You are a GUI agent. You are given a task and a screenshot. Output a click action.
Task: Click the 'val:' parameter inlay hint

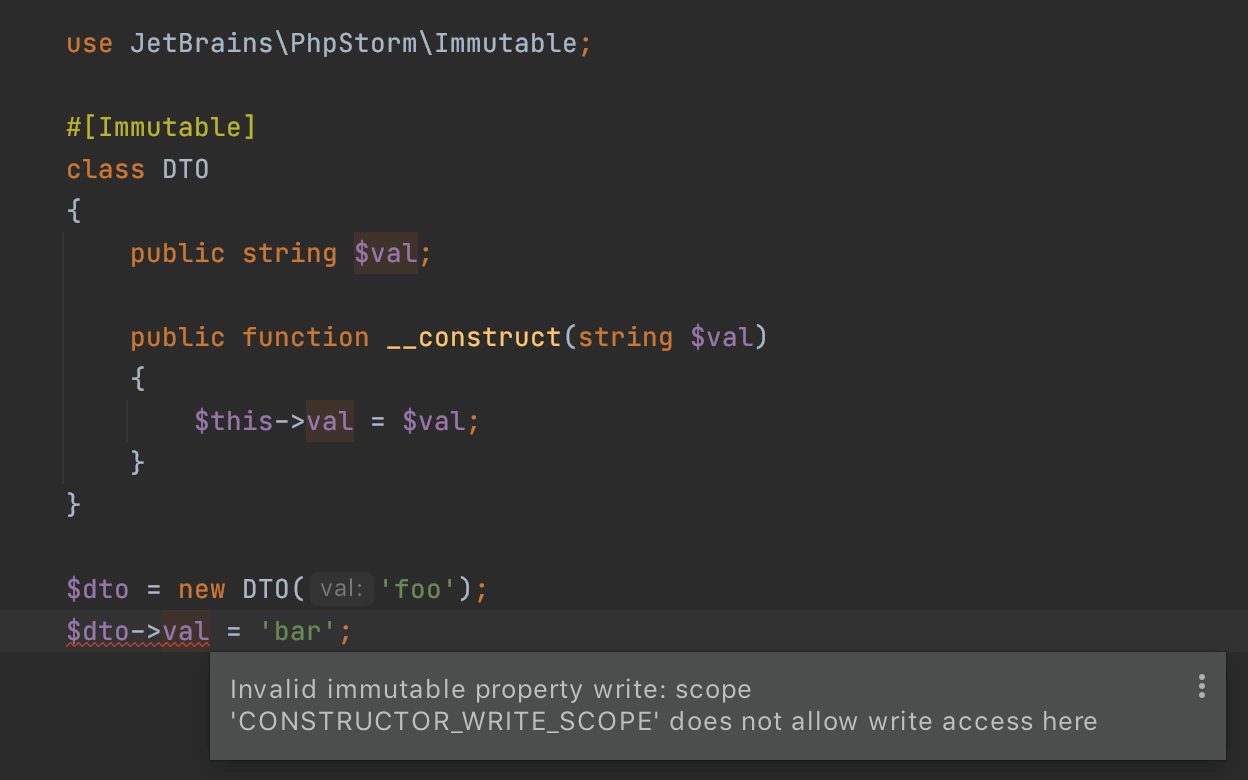(341, 589)
